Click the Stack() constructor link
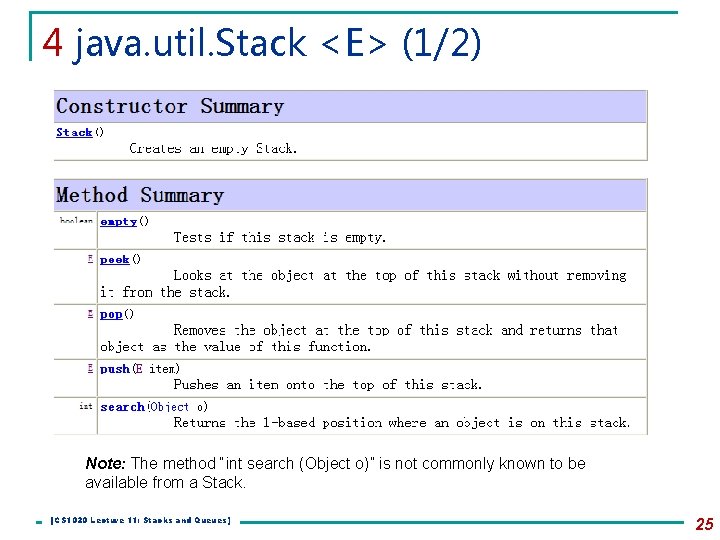The image size is (720, 540). coord(74,132)
